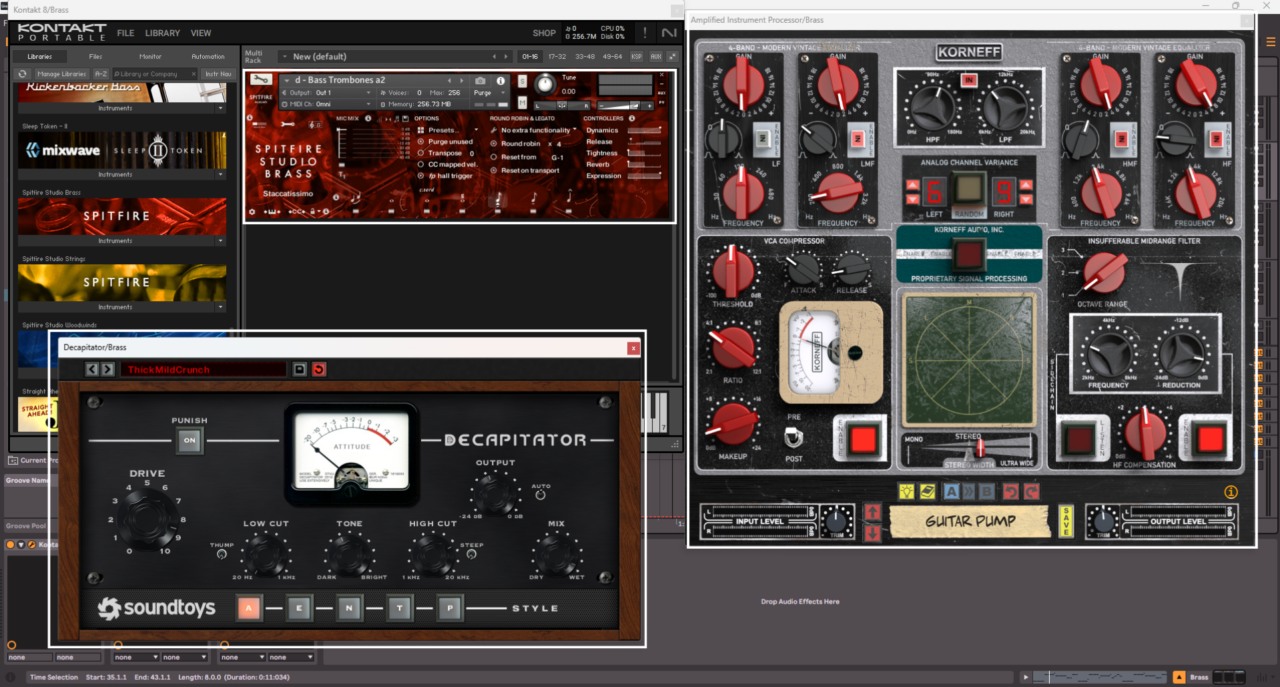This screenshot has height=687, width=1280.
Task: Click Library or Company search field
Action: (154, 74)
